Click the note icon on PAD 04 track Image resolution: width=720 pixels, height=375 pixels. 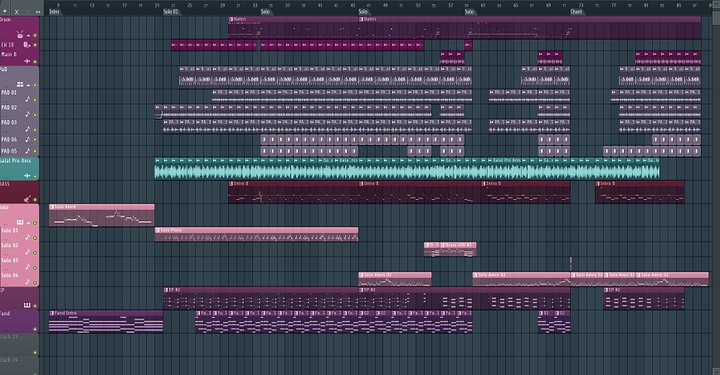coord(28,139)
